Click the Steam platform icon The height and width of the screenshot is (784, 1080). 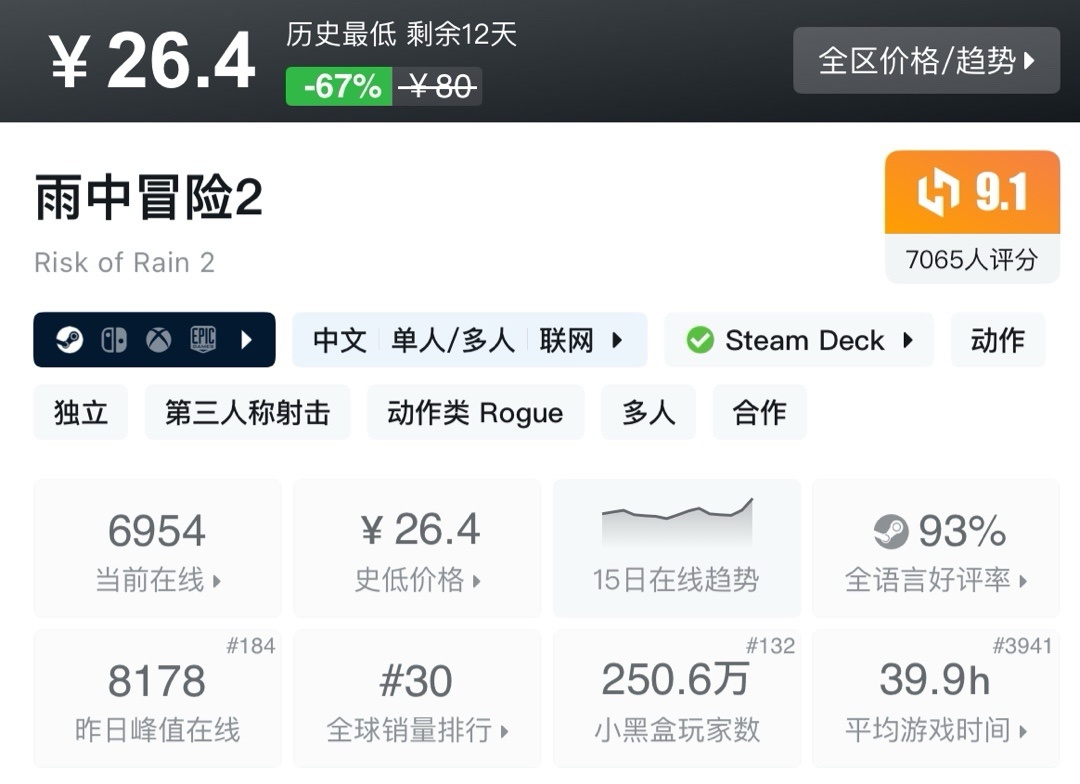pos(70,340)
